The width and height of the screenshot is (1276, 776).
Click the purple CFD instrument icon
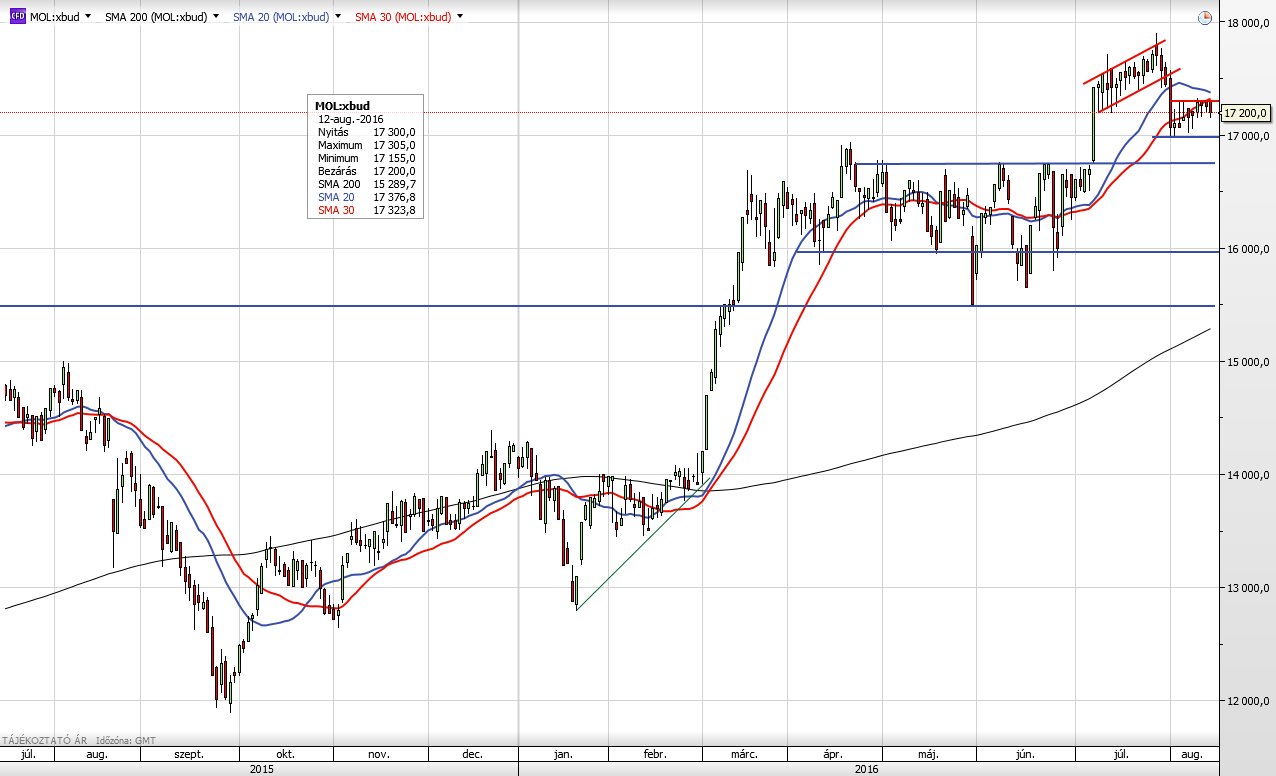click(x=17, y=17)
